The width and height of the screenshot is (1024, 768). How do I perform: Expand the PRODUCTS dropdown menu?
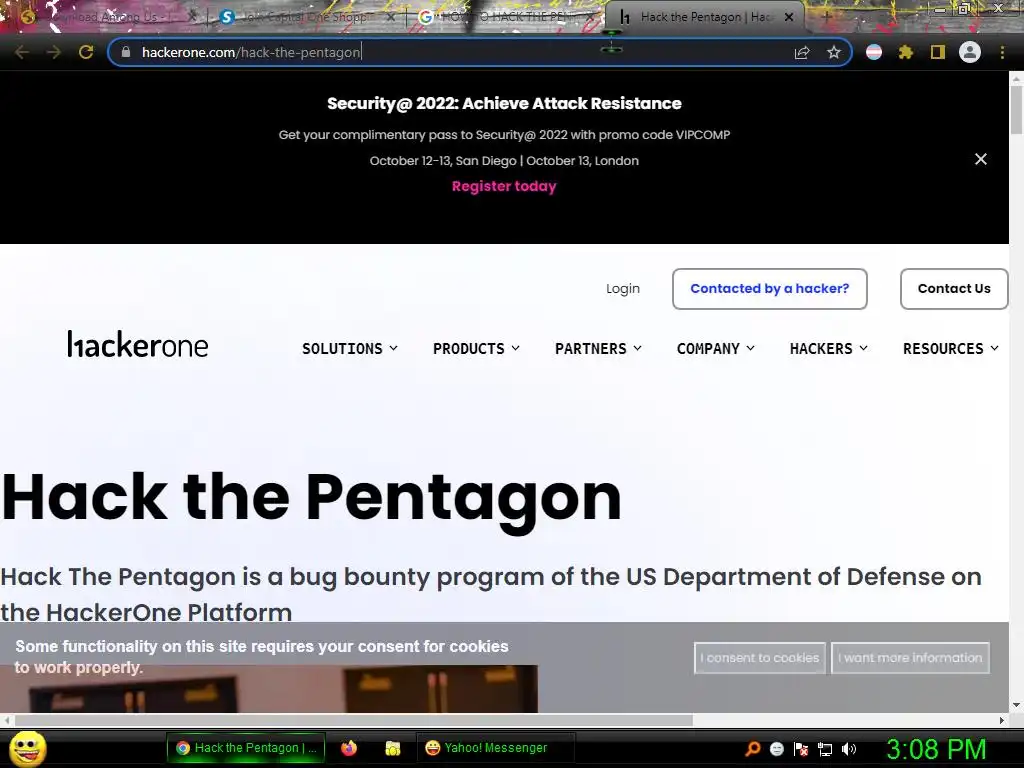tap(476, 349)
